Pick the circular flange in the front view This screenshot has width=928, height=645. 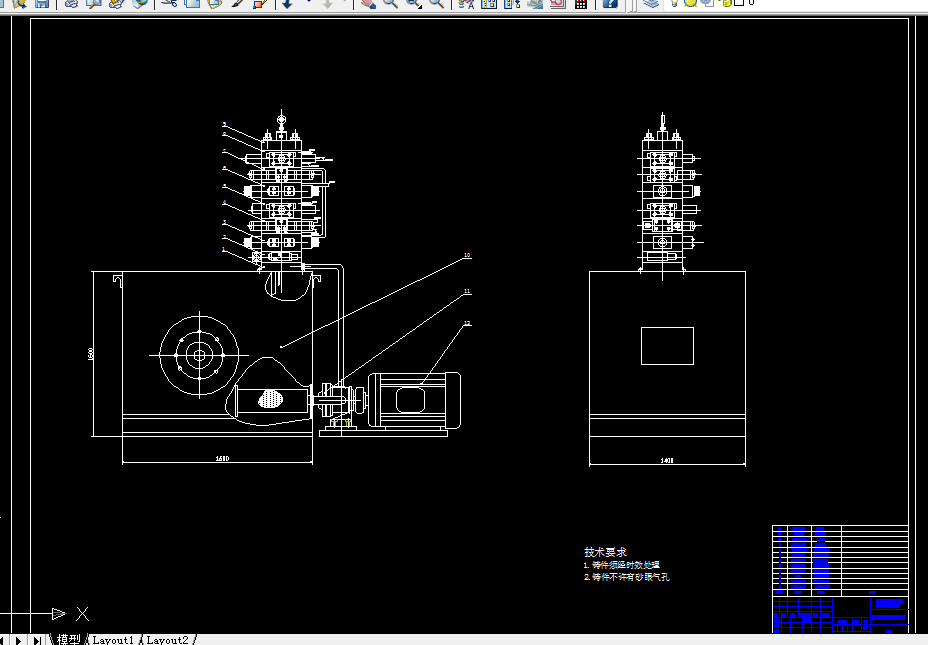point(199,355)
